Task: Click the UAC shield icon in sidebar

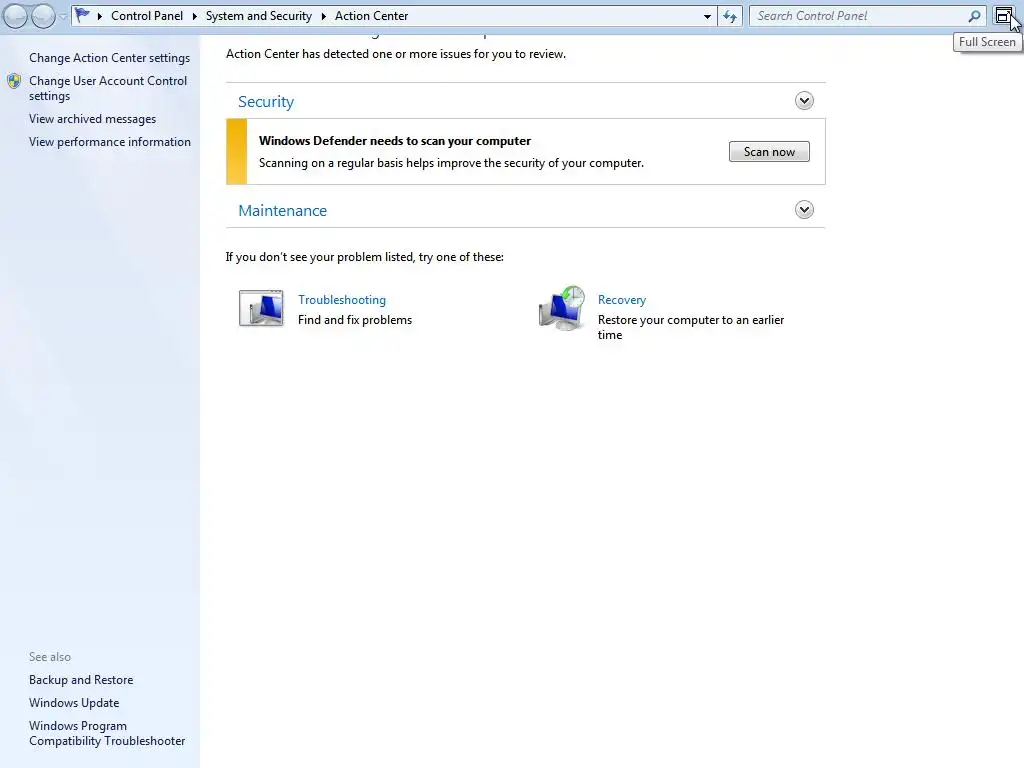Action: 14,81
